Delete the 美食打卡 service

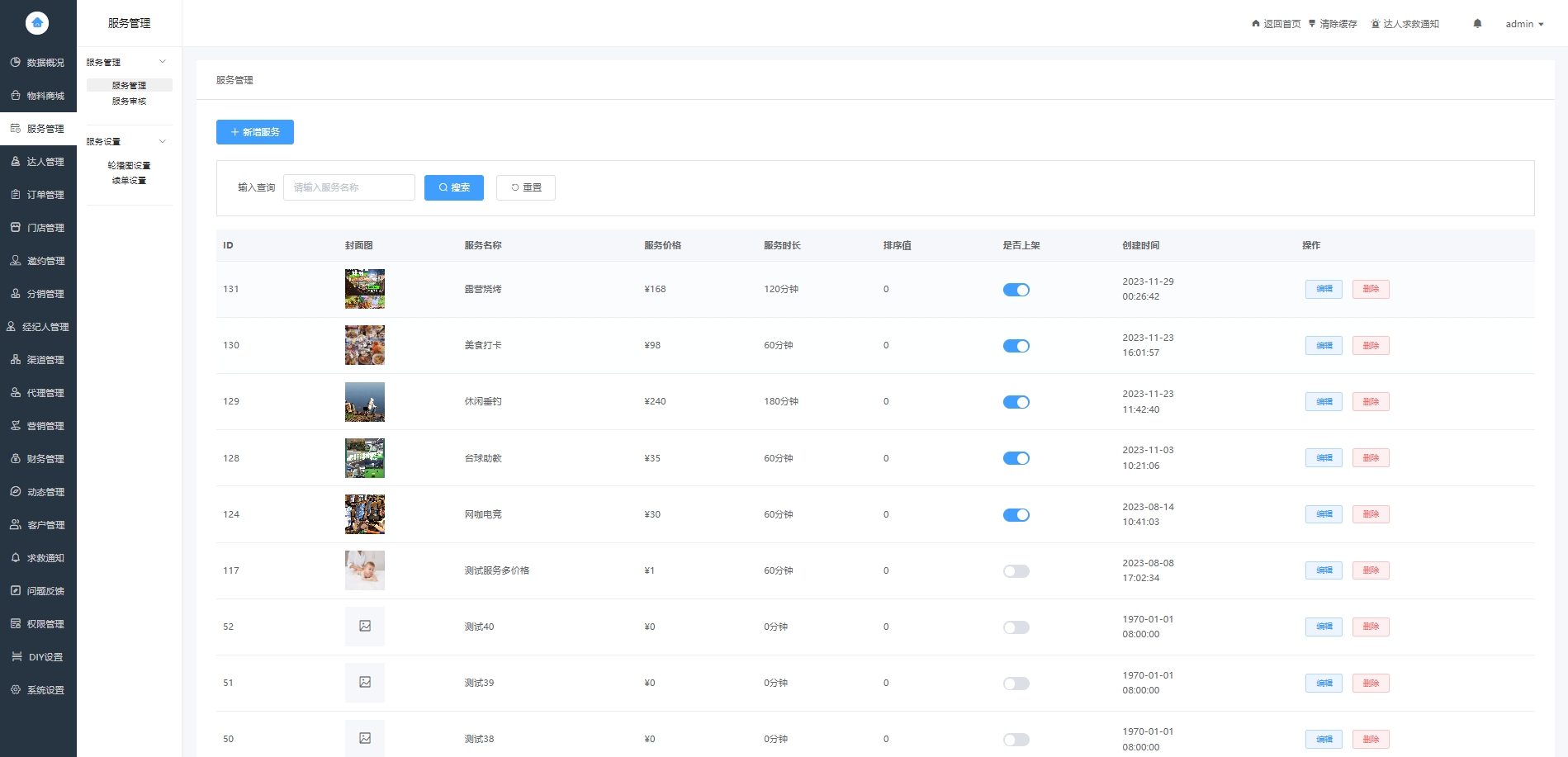(1371, 345)
